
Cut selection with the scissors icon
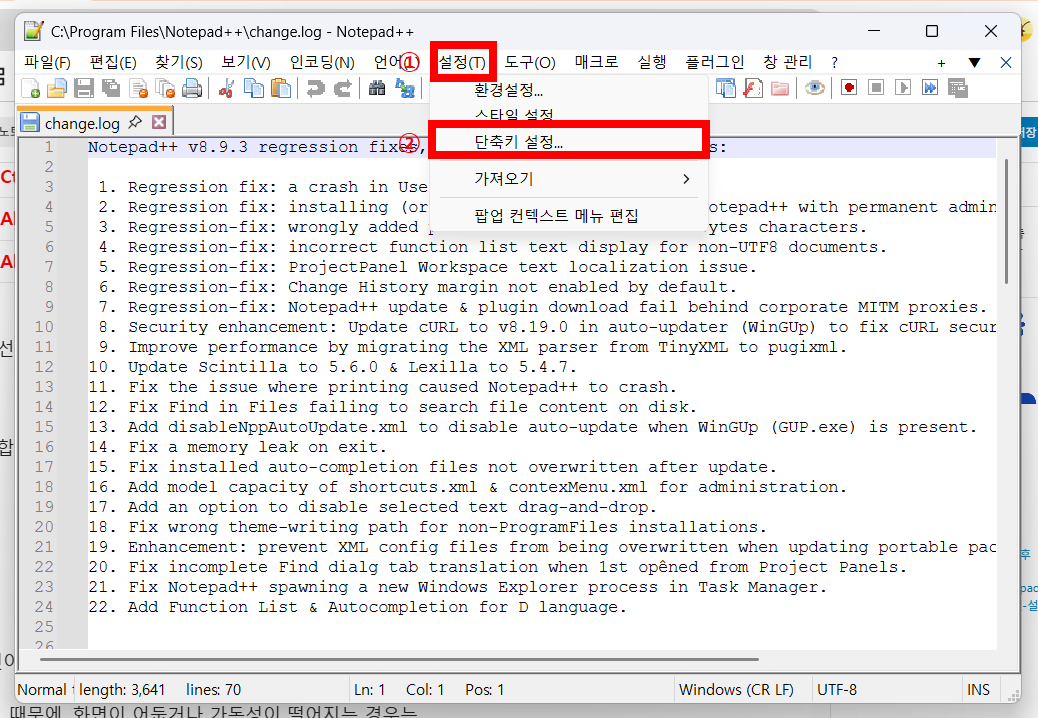pos(226,88)
